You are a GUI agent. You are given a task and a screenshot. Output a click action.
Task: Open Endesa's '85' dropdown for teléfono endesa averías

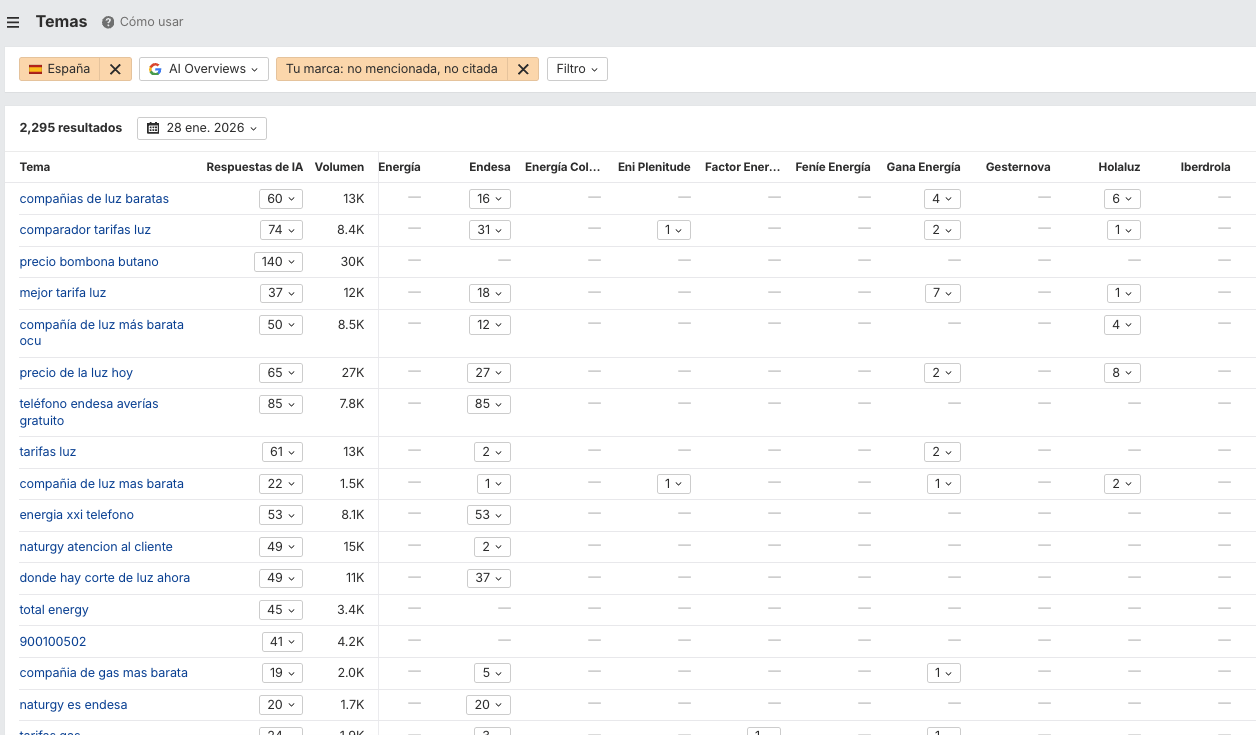pyautogui.click(x=488, y=404)
